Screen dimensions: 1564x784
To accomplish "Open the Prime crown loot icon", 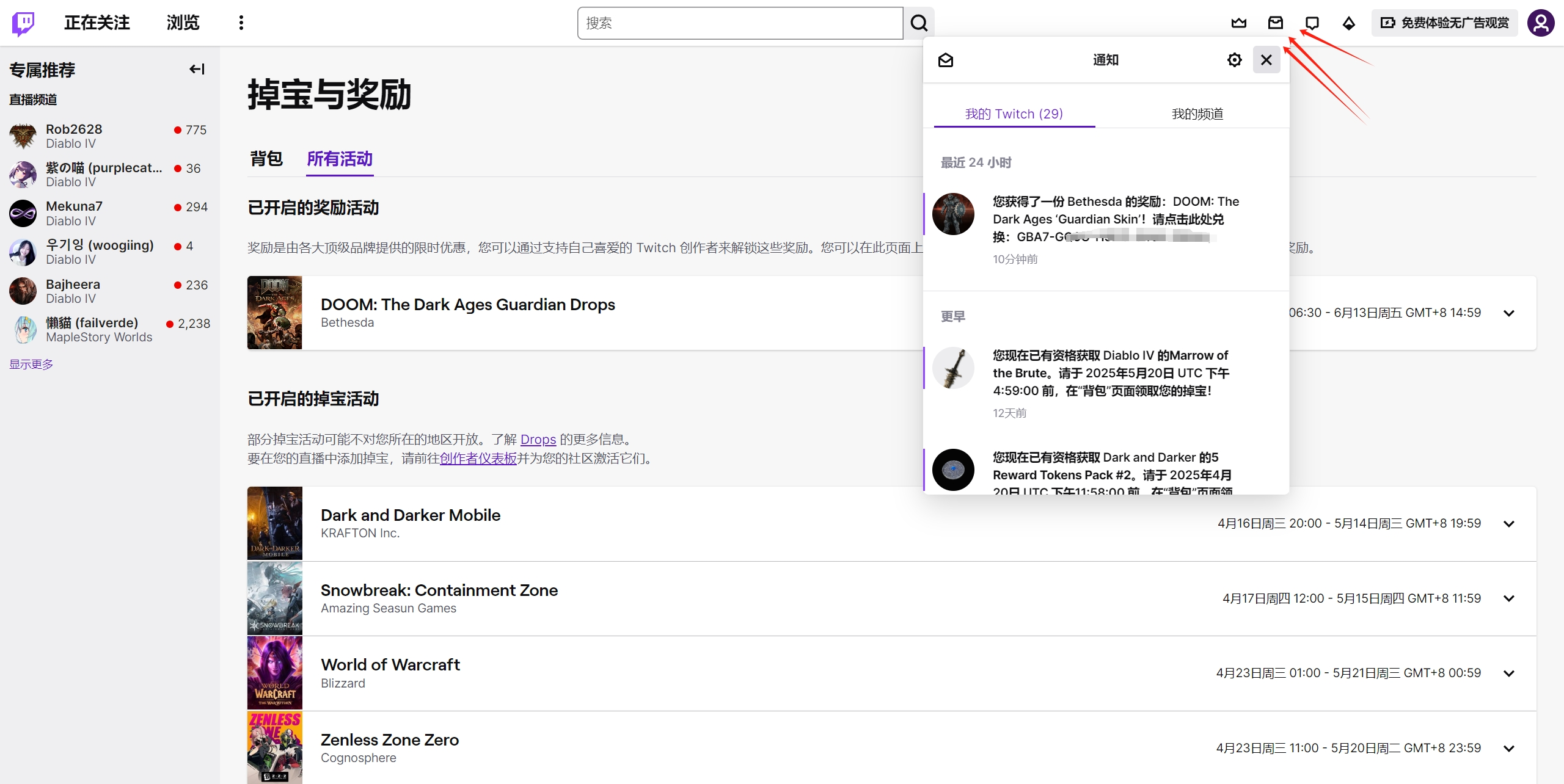I will point(1238,23).
